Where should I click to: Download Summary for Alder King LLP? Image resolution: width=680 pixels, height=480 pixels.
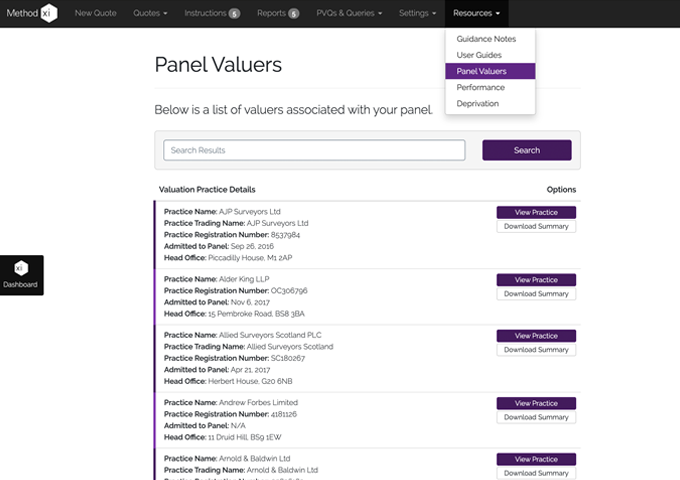coord(536,294)
